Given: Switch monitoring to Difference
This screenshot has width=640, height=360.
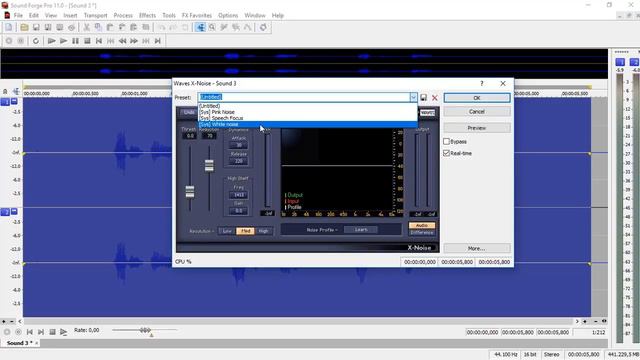Looking at the screenshot, I should click(x=422, y=233).
